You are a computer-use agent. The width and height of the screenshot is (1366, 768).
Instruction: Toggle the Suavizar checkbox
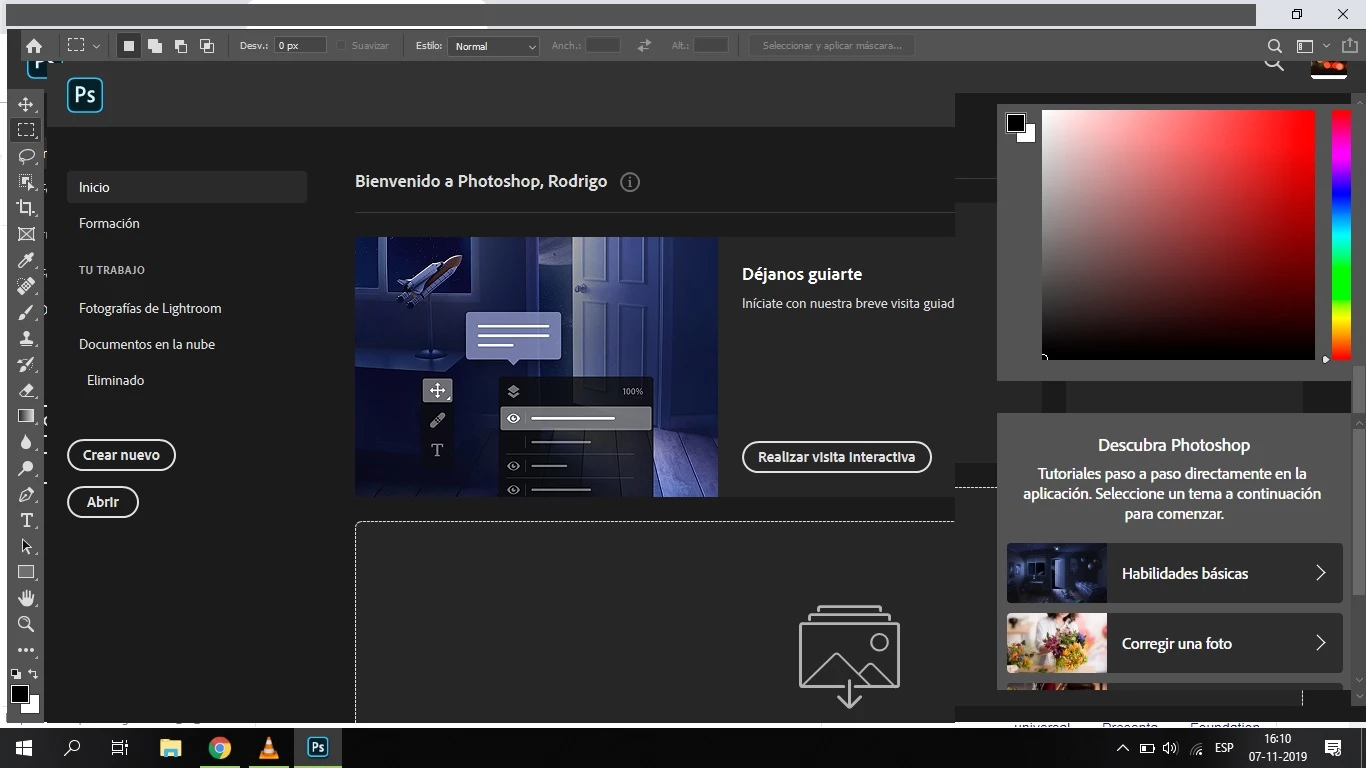[x=341, y=46]
